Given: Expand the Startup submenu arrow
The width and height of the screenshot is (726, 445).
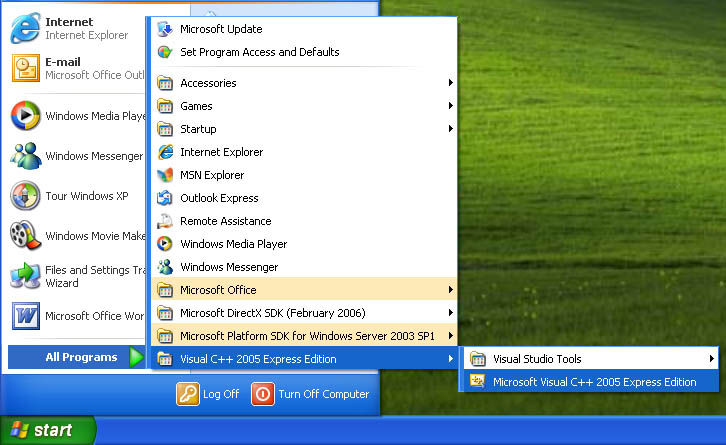Looking at the screenshot, I should 451,129.
